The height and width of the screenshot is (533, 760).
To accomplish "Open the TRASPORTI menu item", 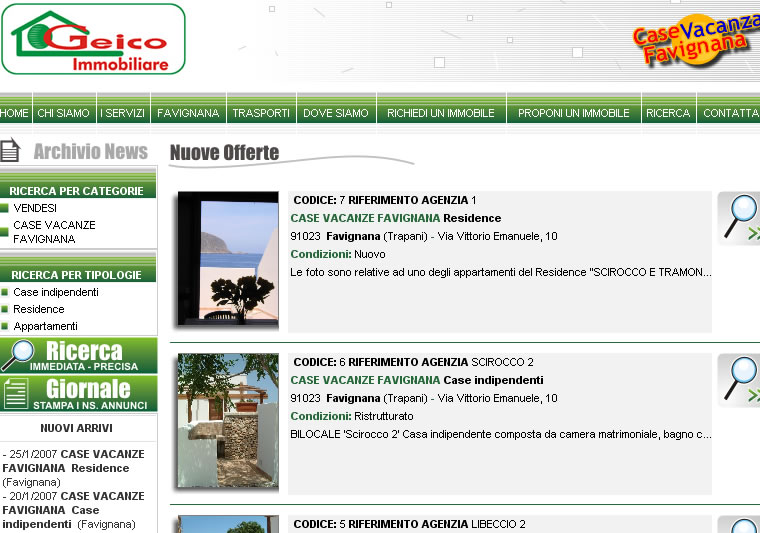I will pyautogui.click(x=261, y=113).
